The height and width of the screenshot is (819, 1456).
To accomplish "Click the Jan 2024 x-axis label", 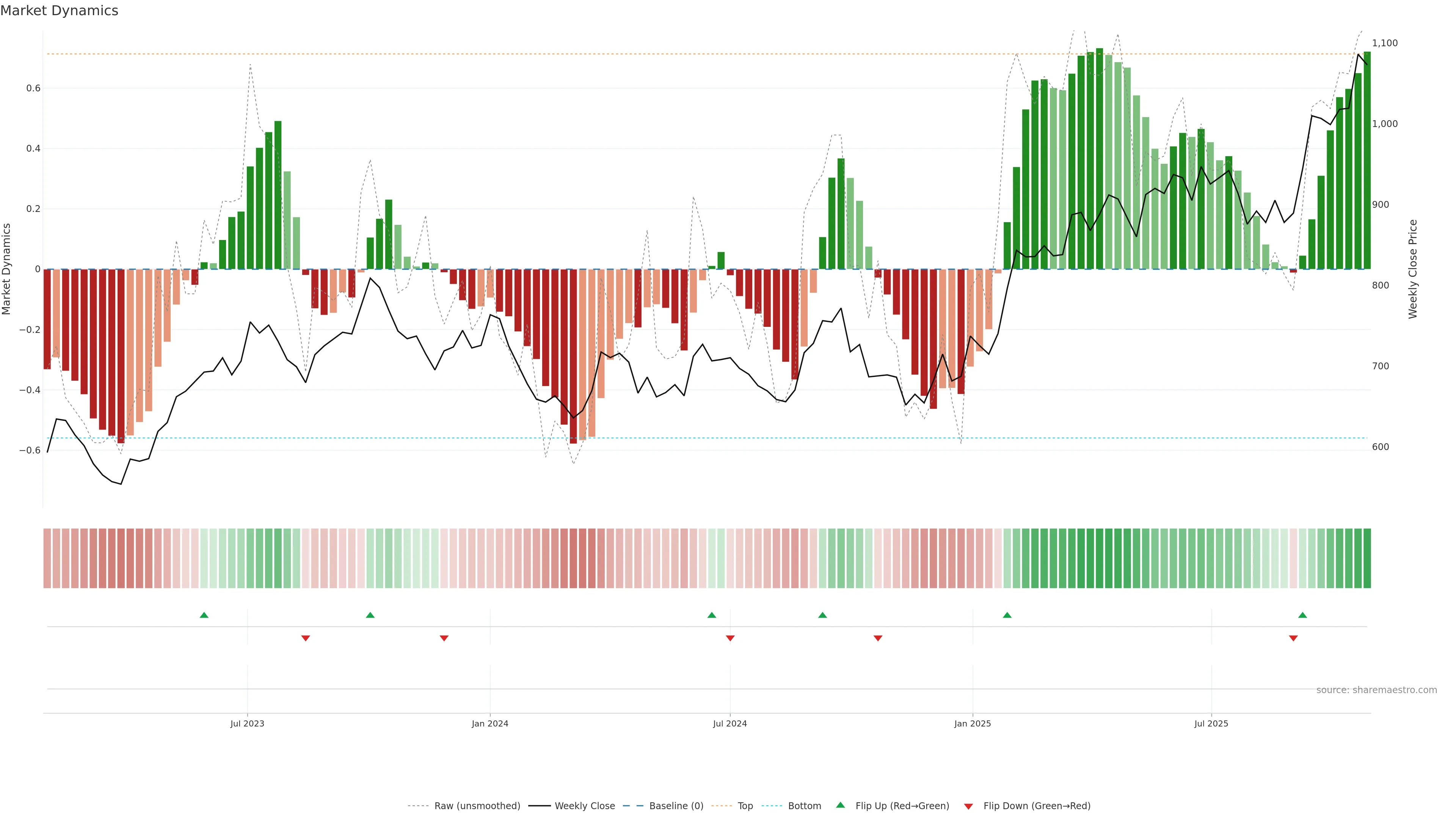I will 490,723.
